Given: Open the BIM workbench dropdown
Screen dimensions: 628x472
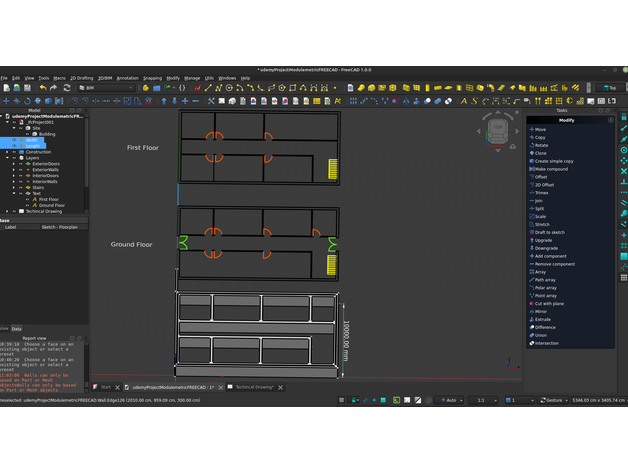Looking at the screenshot, I should (x=109, y=88).
